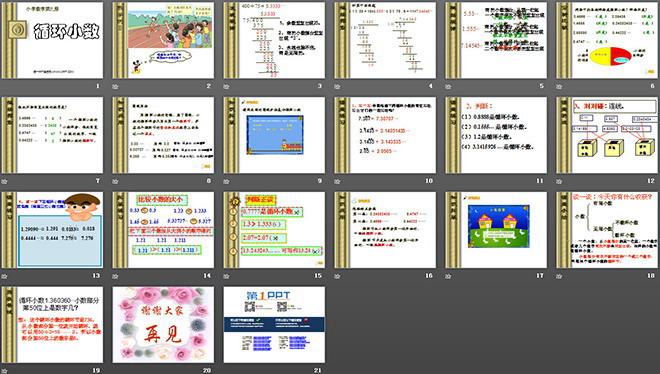Click the animation star icon under slide 6
660x374 pixels.
(x=559, y=86)
